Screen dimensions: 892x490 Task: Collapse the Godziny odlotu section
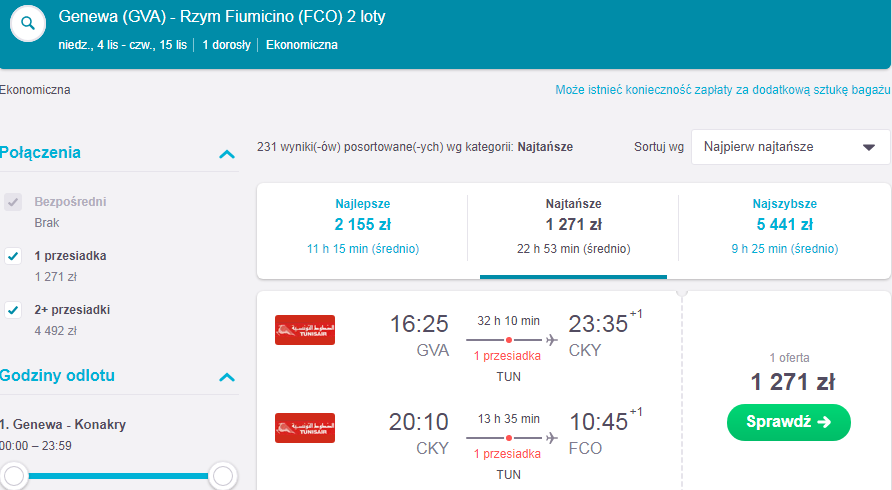pyautogui.click(x=227, y=377)
